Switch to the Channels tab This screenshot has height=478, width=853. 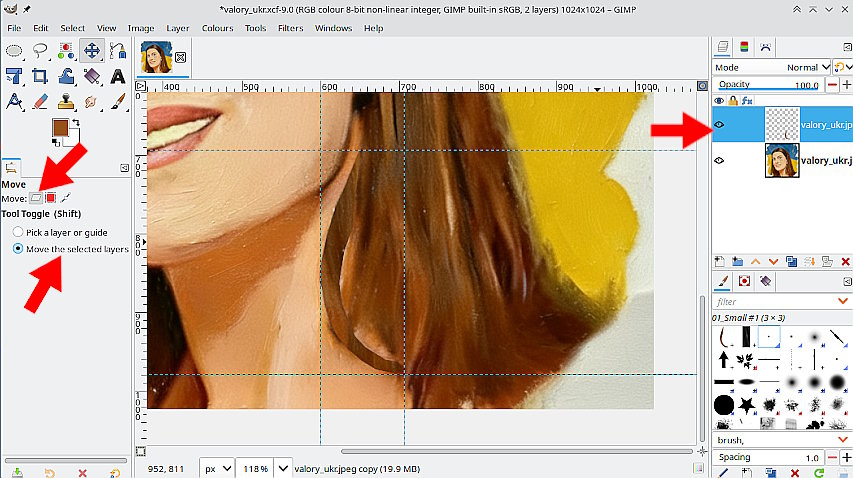[744, 47]
